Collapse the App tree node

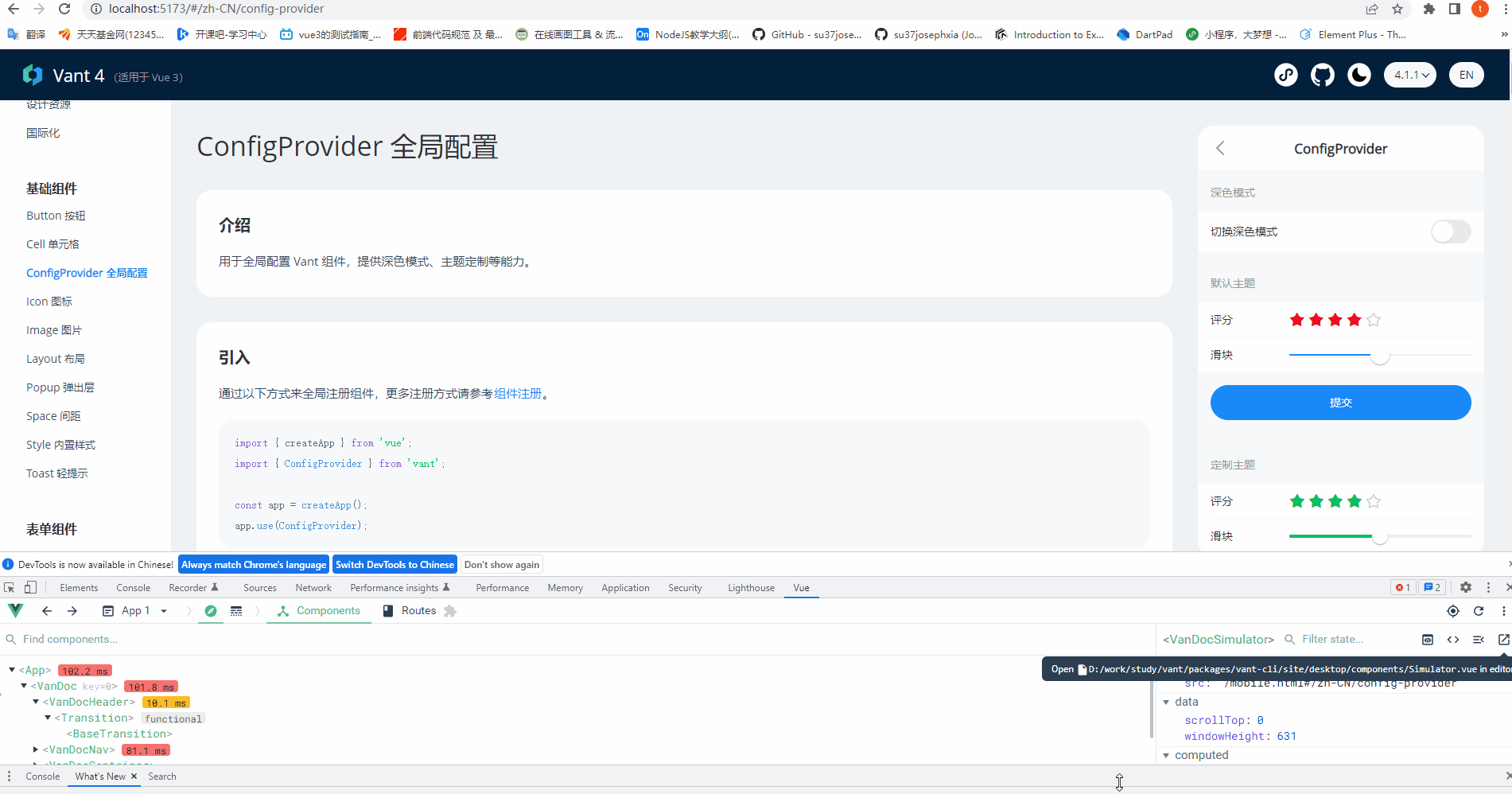click(12, 670)
